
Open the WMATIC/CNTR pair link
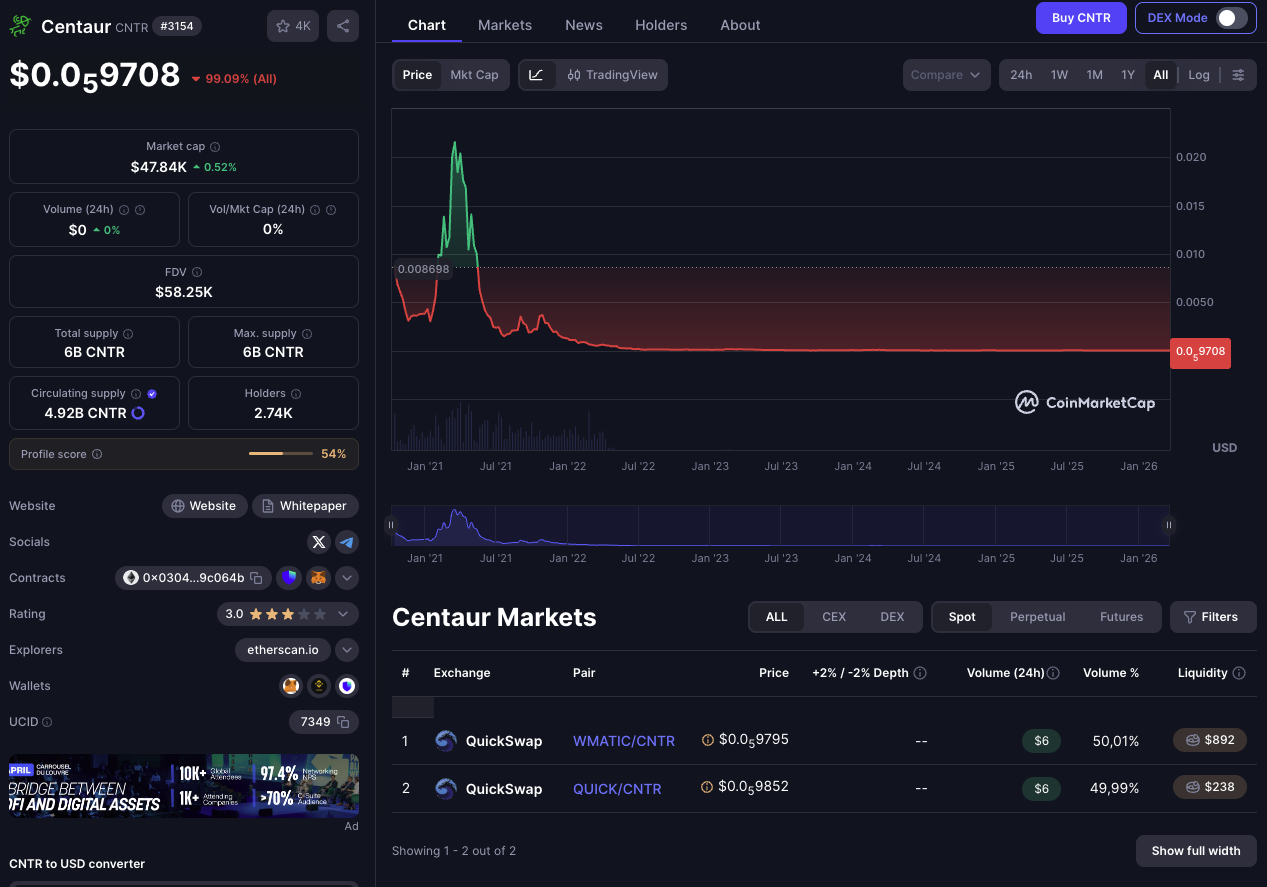[623, 741]
